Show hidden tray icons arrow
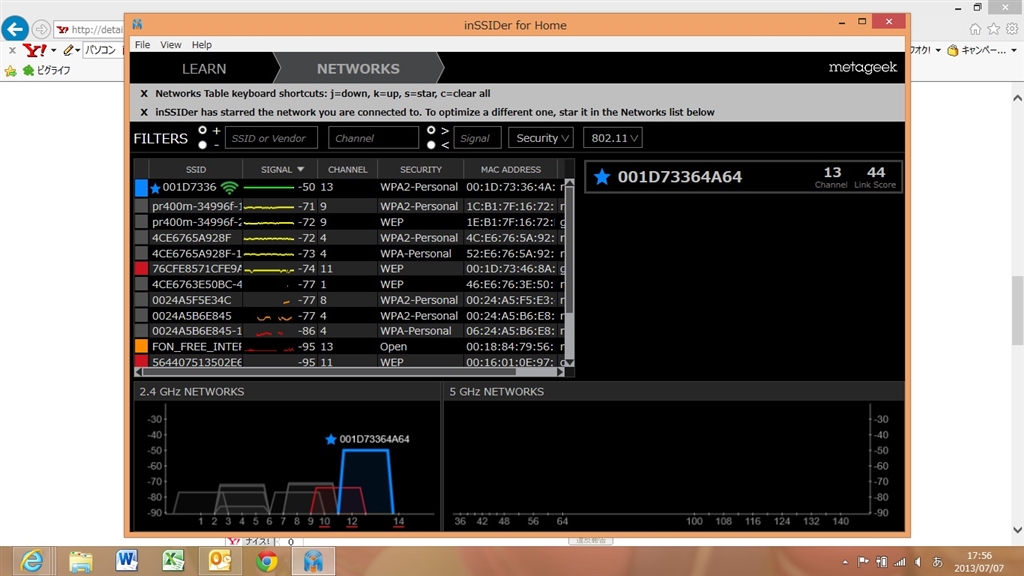The image size is (1024, 576). [x=845, y=562]
